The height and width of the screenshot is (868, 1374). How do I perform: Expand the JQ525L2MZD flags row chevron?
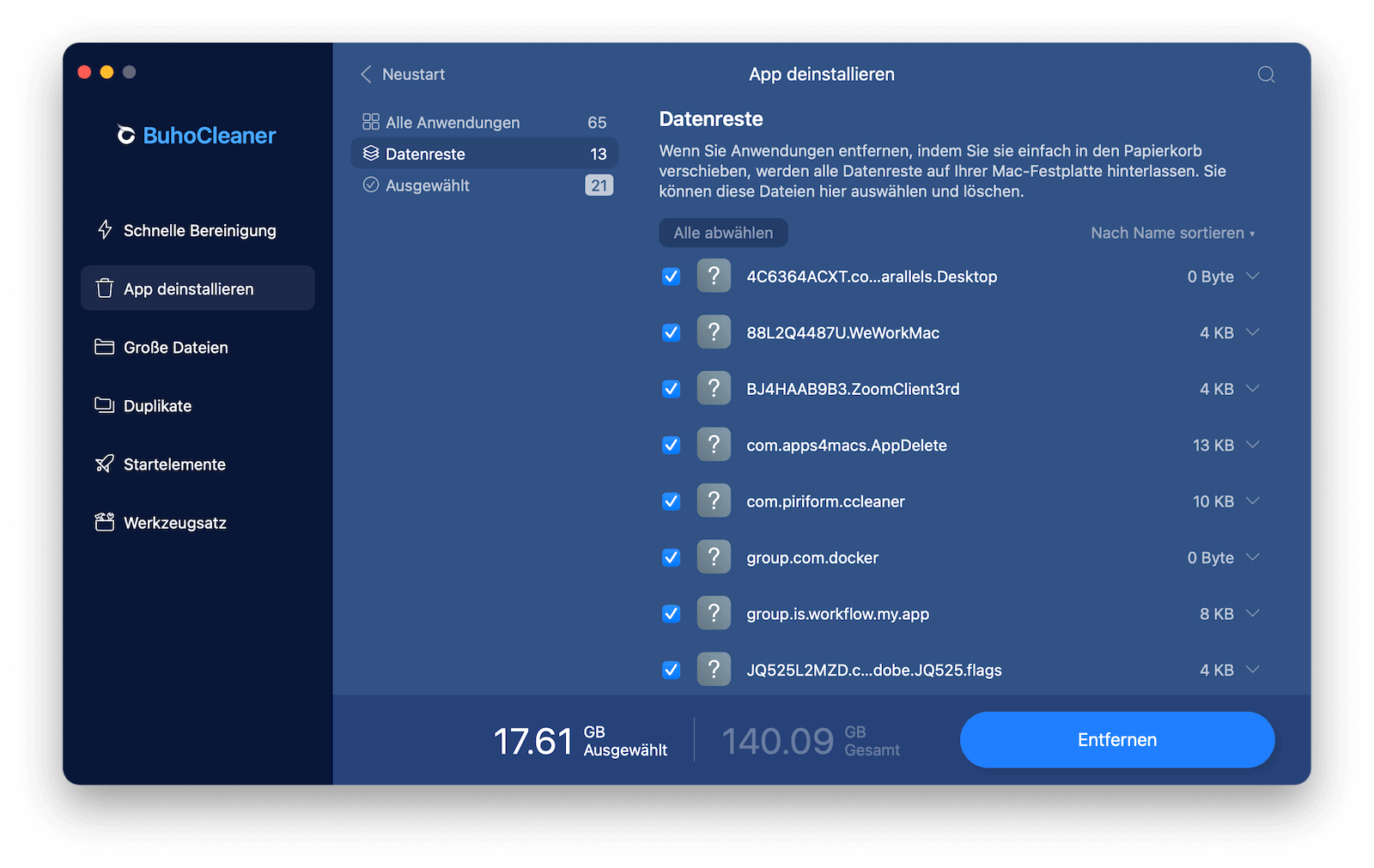click(1253, 670)
